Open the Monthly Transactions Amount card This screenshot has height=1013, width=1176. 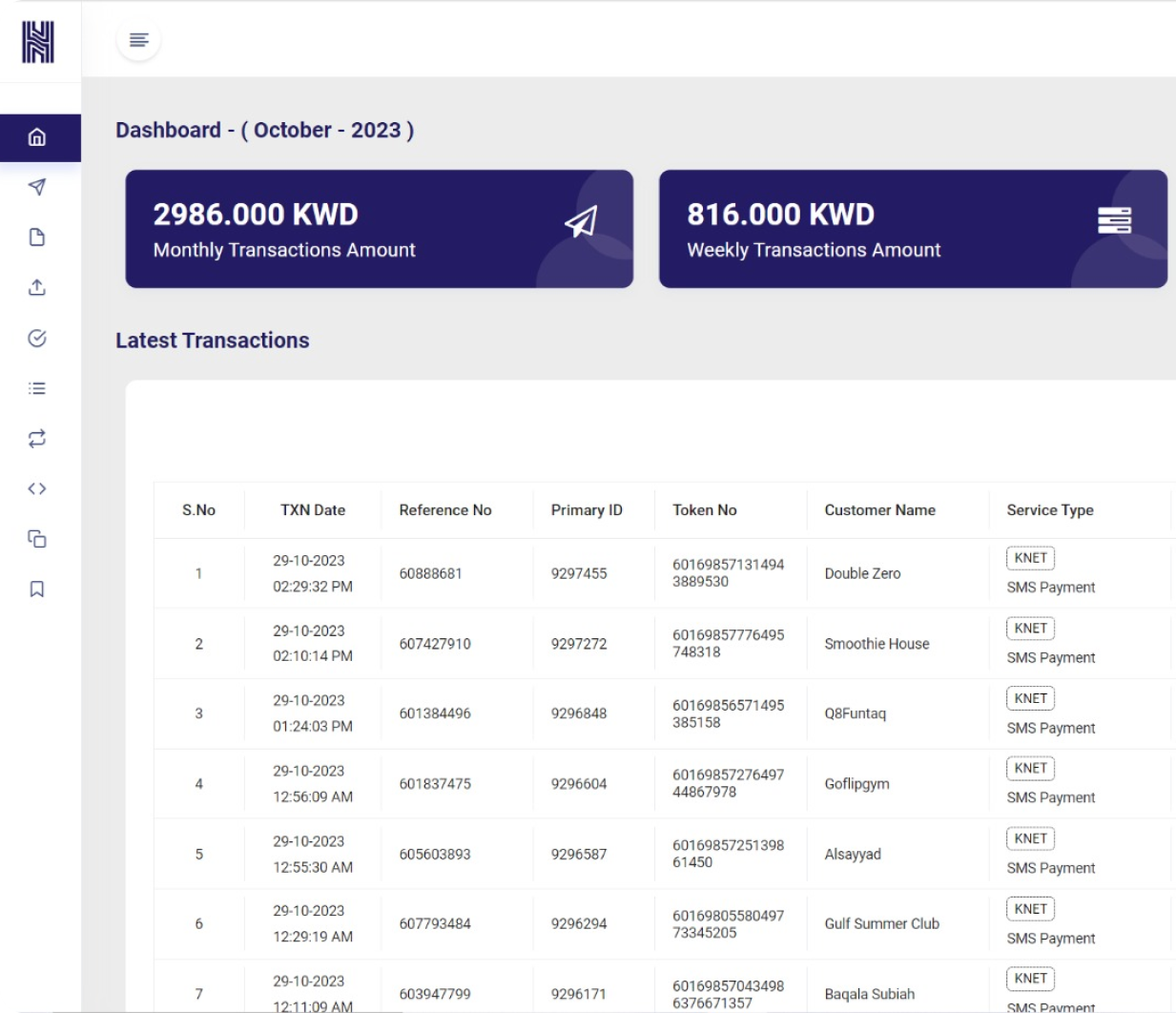(379, 229)
